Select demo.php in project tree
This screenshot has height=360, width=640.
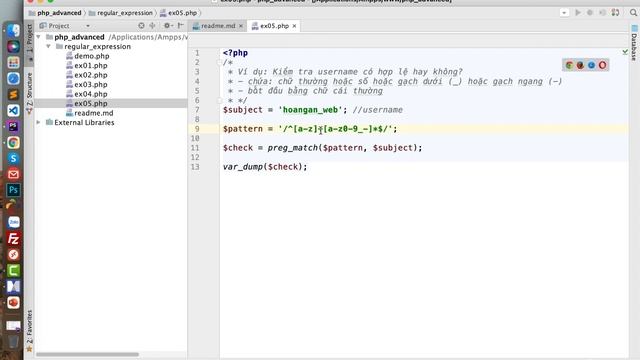(91, 56)
